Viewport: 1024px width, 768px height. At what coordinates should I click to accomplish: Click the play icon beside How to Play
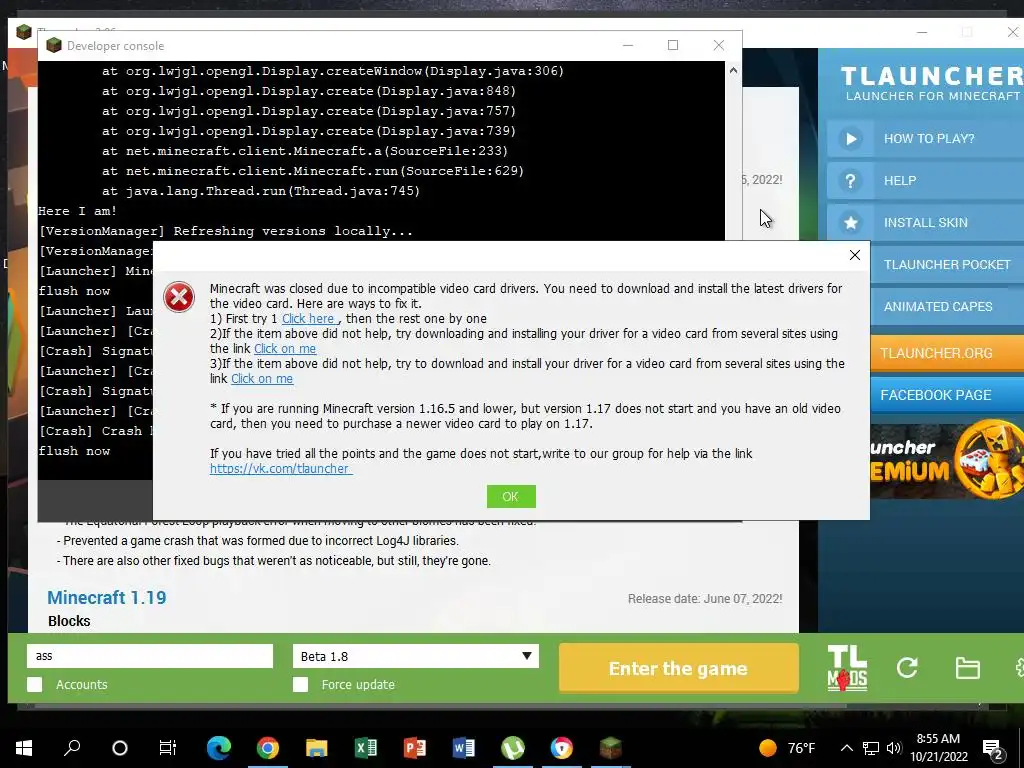pos(850,138)
